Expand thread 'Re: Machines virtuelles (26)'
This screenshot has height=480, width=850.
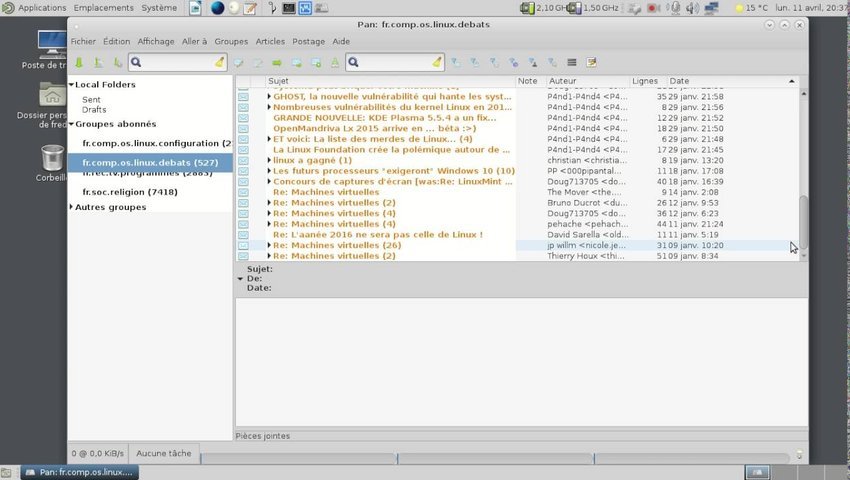click(x=269, y=245)
